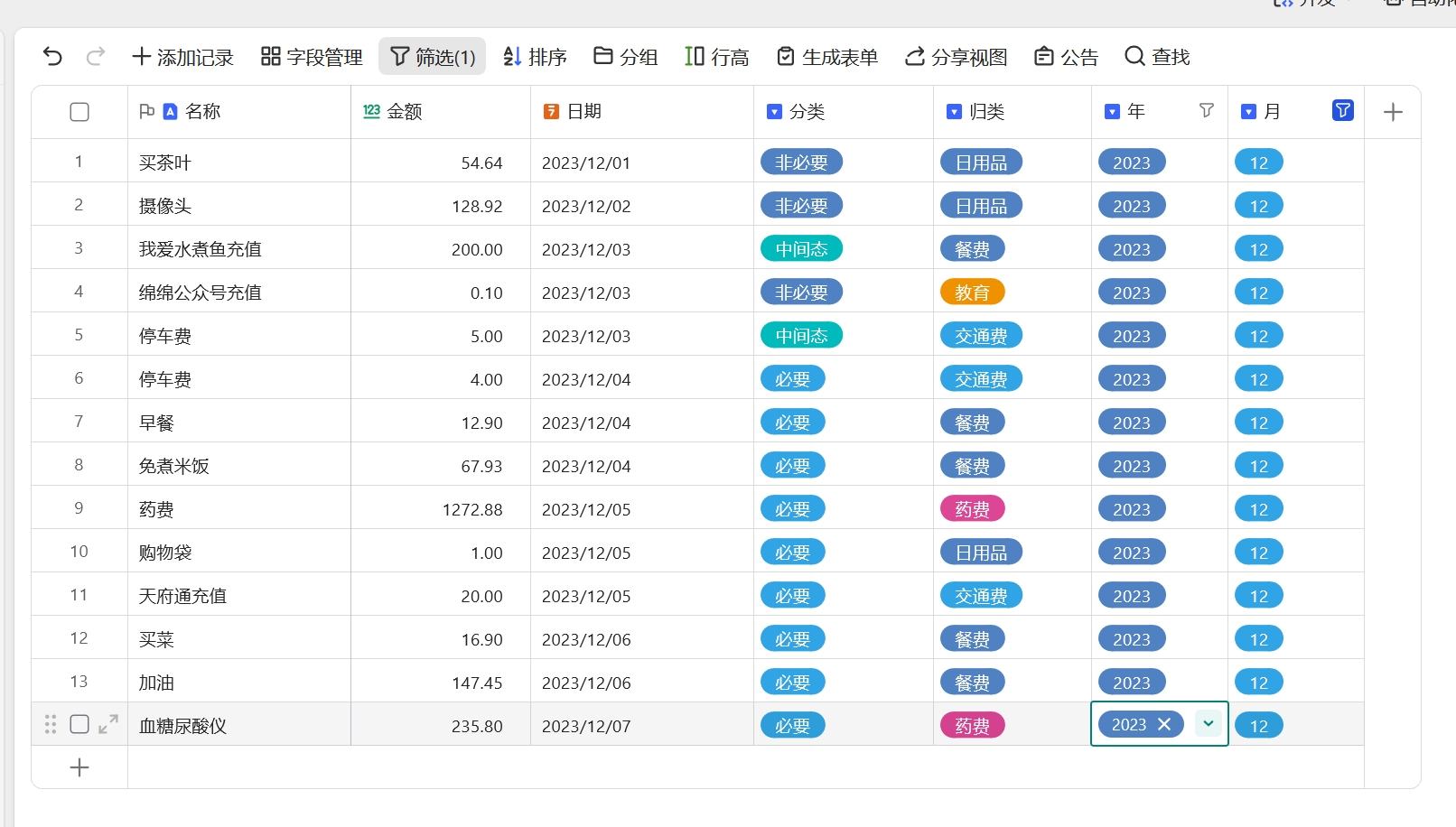Screen dimensions: 1456x827
Task: Expand the 血糖尿酸仪 record details
Action: [108, 724]
